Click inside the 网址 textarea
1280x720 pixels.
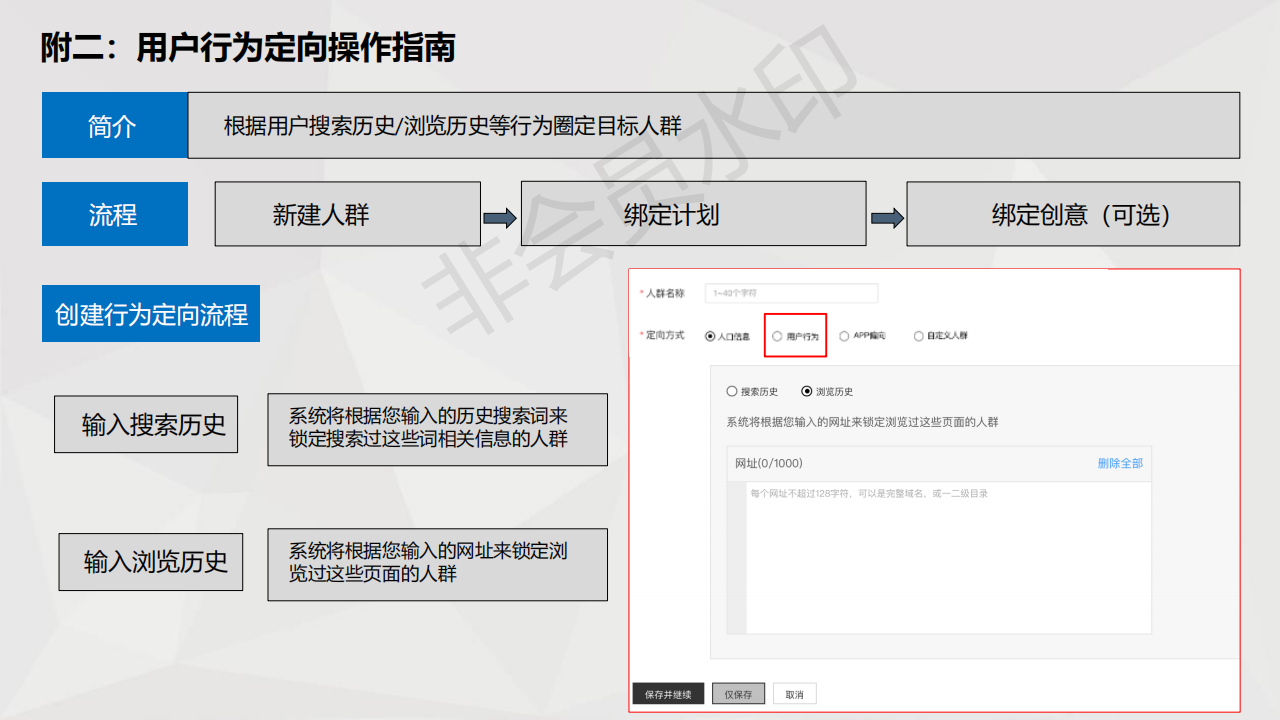tap(948, 557)
